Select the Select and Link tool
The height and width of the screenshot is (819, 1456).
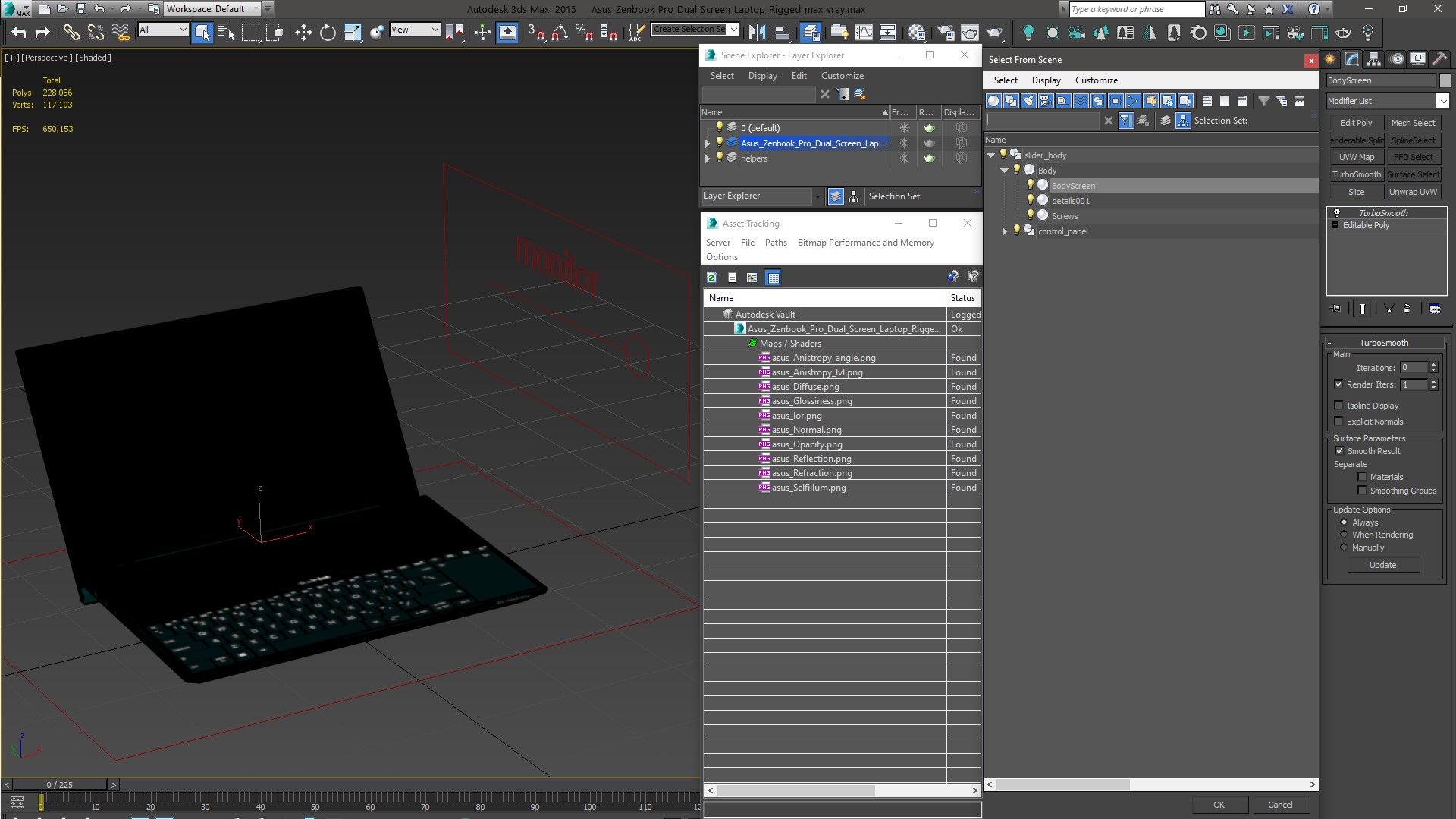(71, 32)
